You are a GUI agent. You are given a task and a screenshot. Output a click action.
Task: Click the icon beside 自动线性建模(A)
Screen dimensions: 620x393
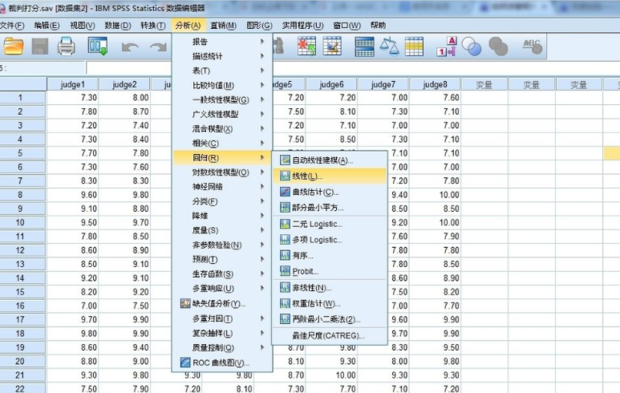coord(285,160)
